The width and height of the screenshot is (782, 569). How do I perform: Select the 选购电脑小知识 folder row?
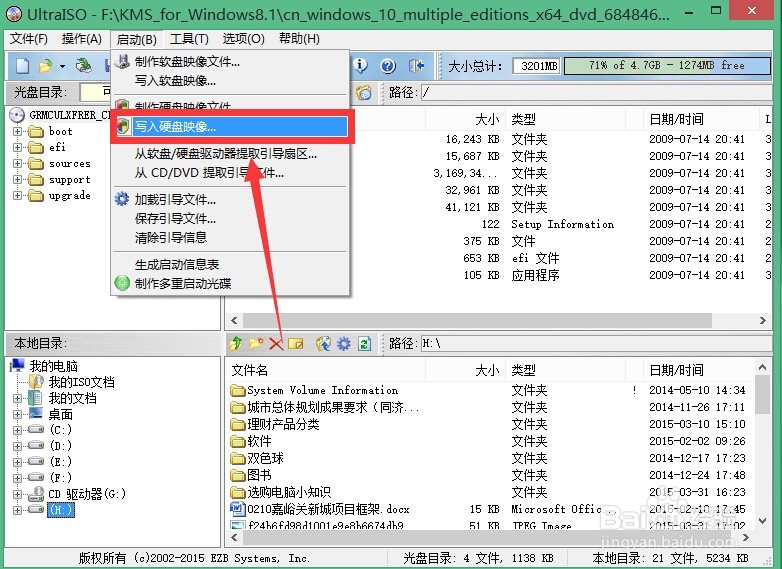click(x=289, y=492)
